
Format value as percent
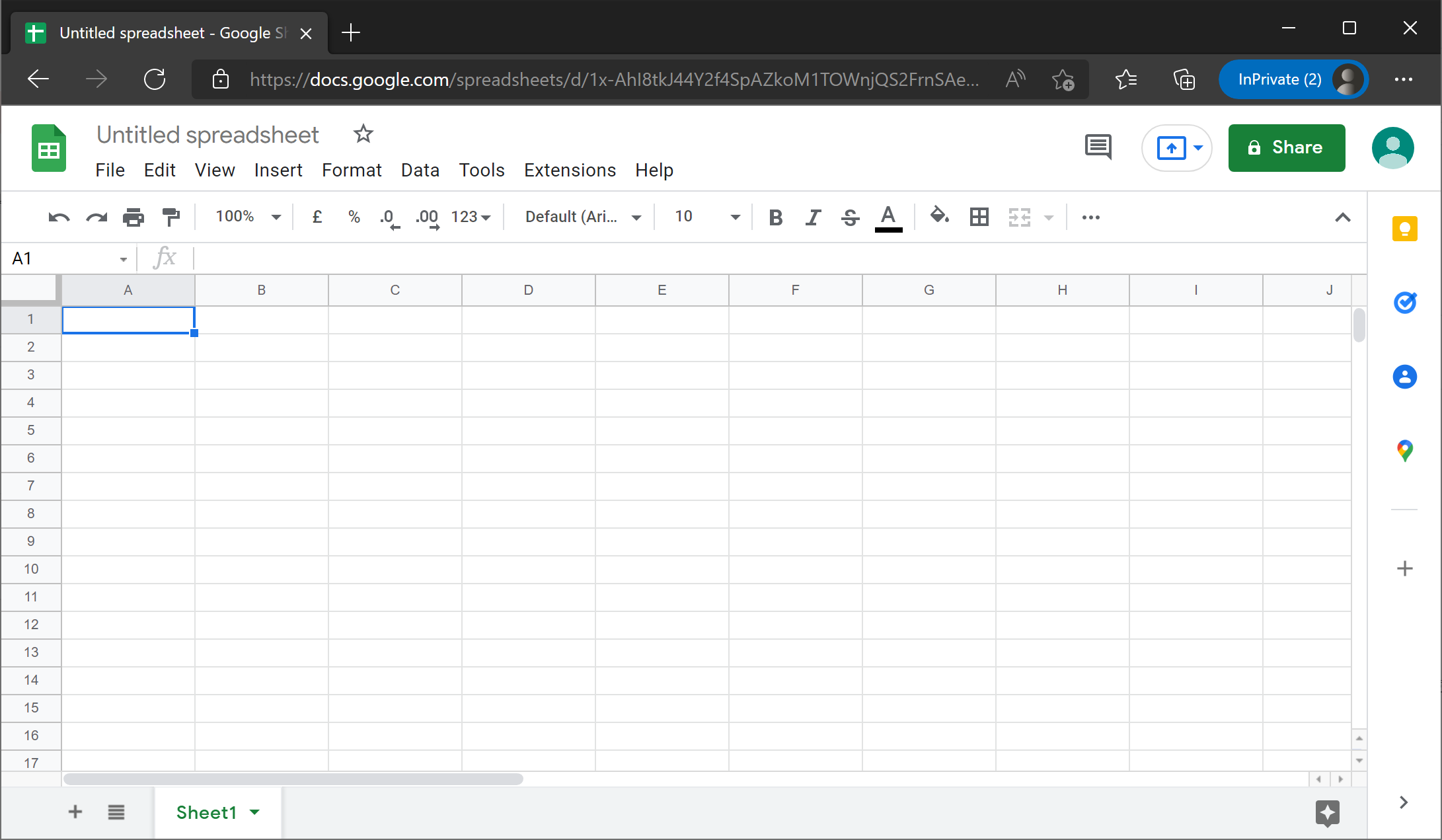pyautogui.click(x=354, y=217)
